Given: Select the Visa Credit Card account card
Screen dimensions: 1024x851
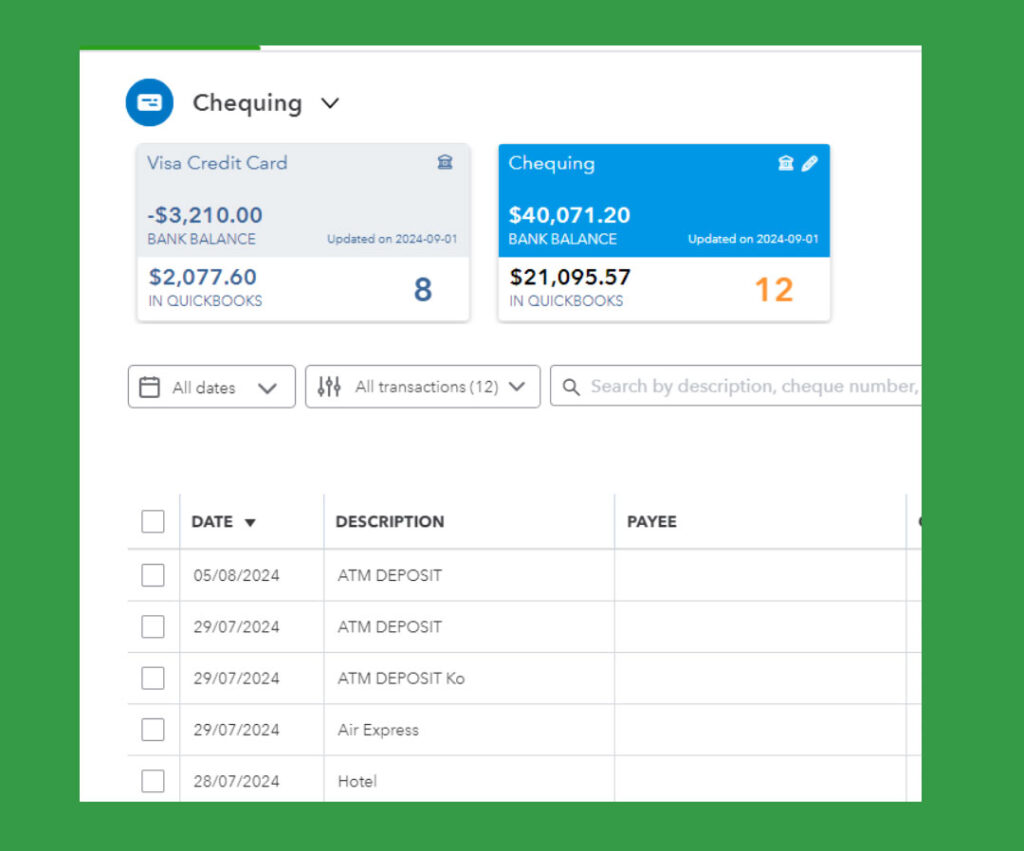Looking at the screenshot, I should tap(303, 200).
